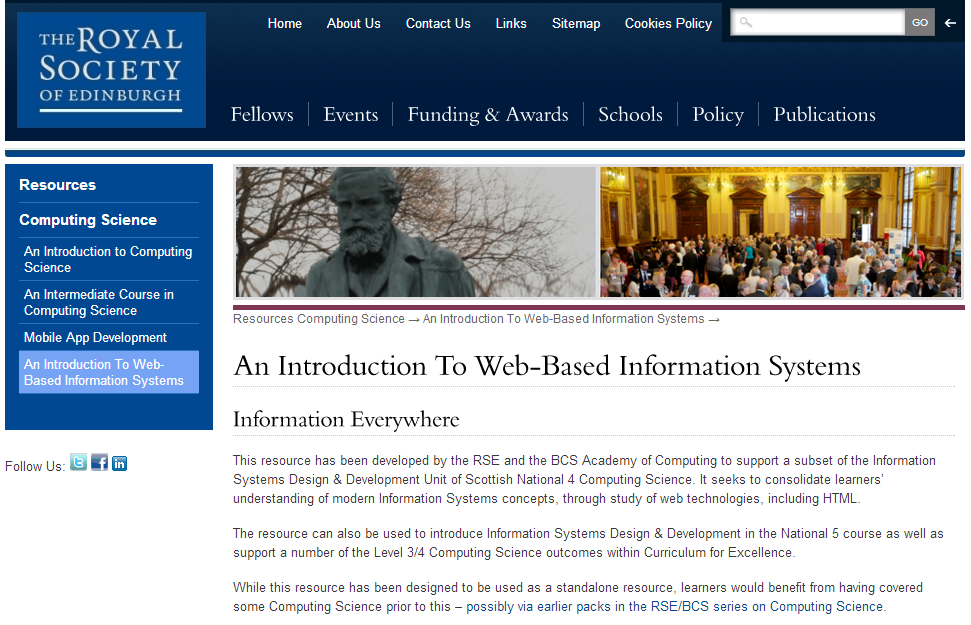The width and height of the screenshot is (971, 625).
Task: Open the About Us link
Action: click(x=354, y=24)
